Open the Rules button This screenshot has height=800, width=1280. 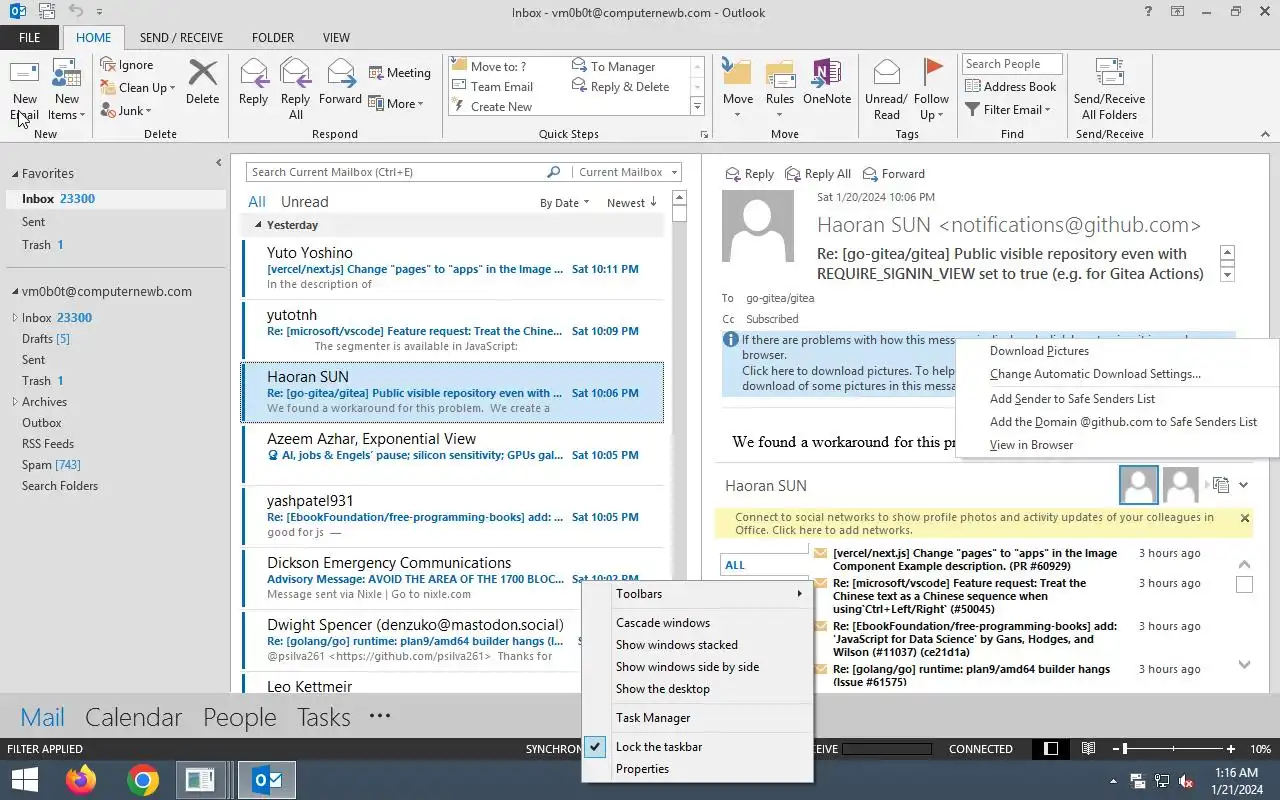(780, 90)
